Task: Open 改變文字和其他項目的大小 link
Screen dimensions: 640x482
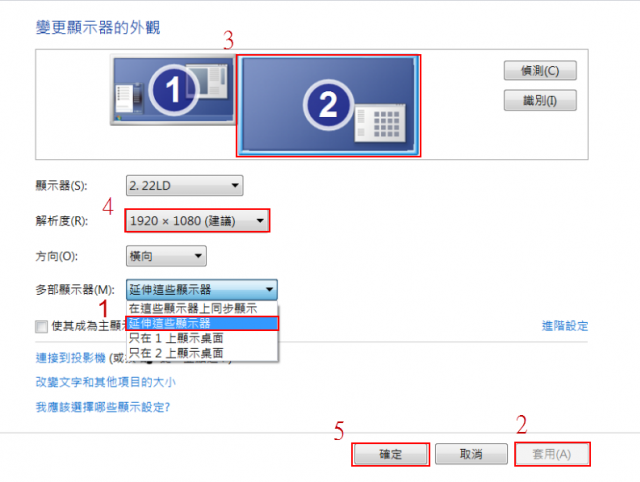Action: coord(106,382)
